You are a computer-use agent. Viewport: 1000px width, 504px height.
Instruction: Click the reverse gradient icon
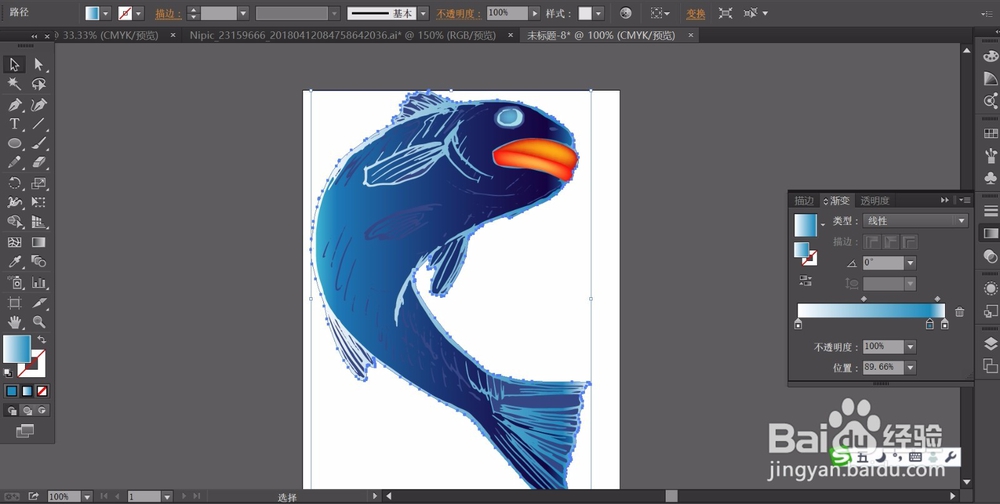(x=805, y=281)
